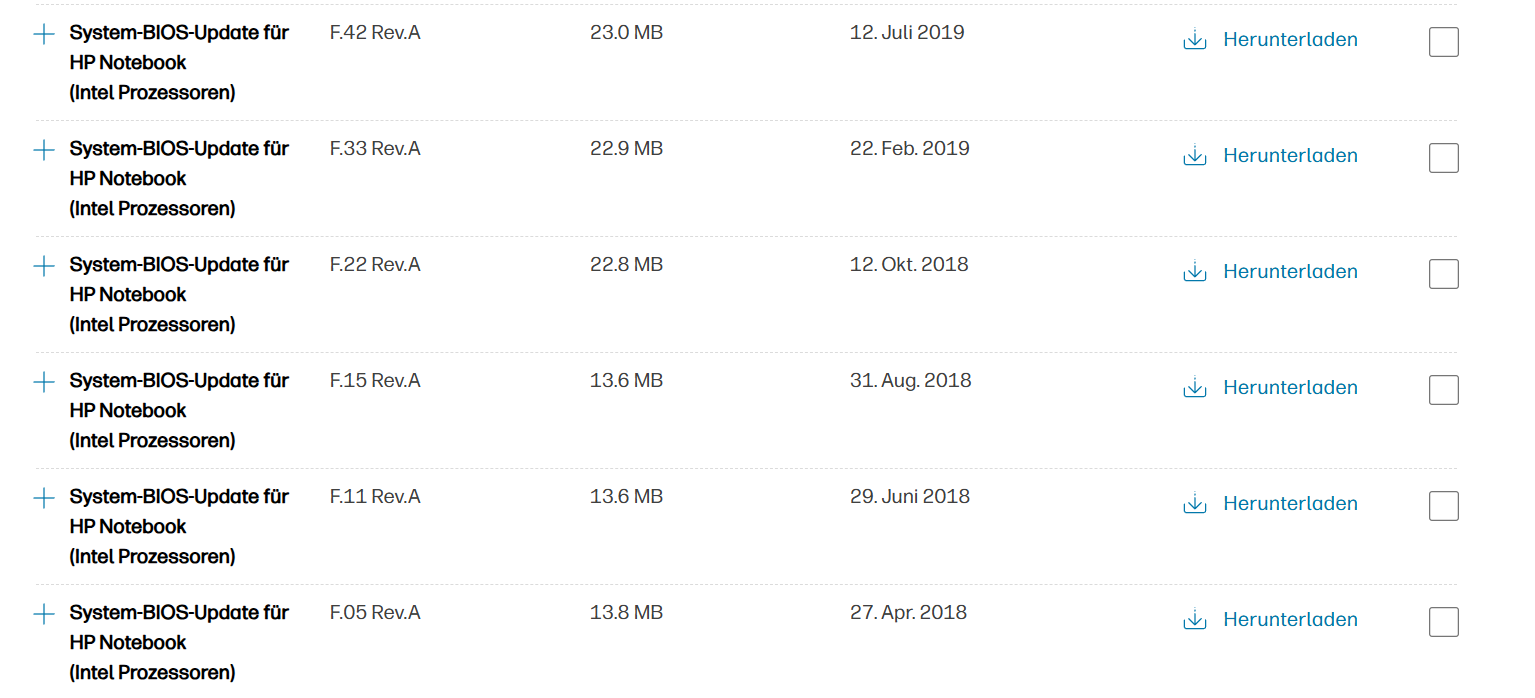
Task: Check the box for F.22 Rev.A update
Action: [1444, 274]
